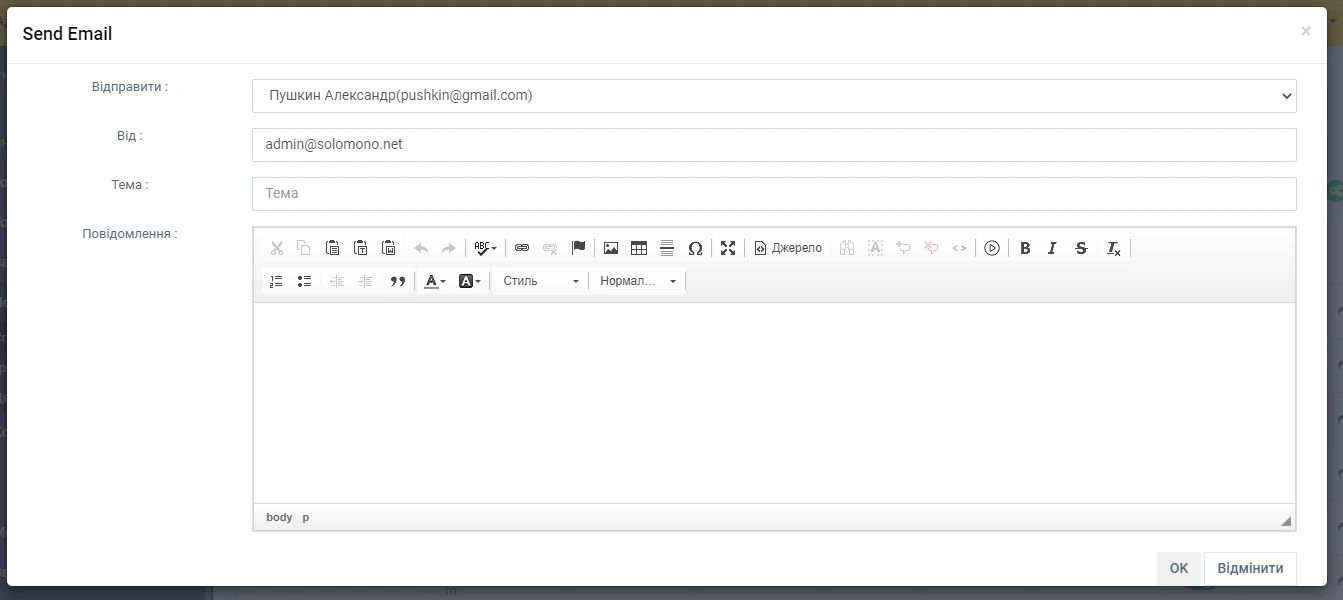Image resolution: width=1343 pixels, height=600 pixels.
Task: Click the Відмінити cancel button
Action: click(1250, 568)
